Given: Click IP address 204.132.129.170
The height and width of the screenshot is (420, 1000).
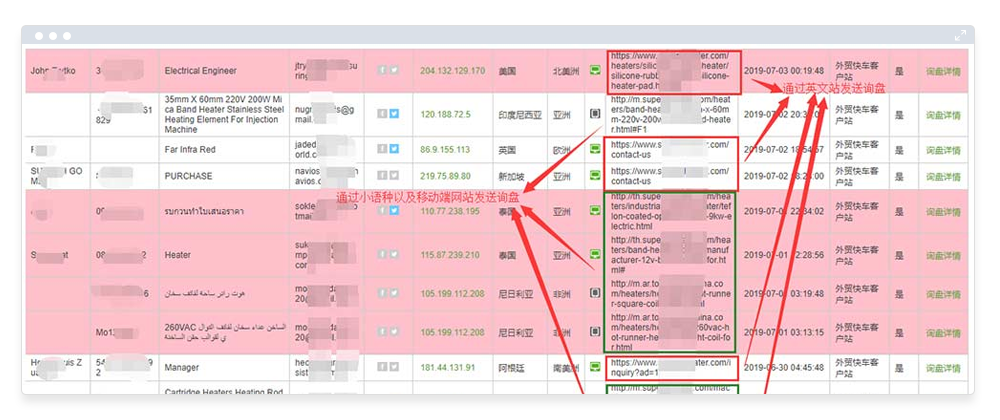Looking at the screenshot, I should (x=452, y=72).
